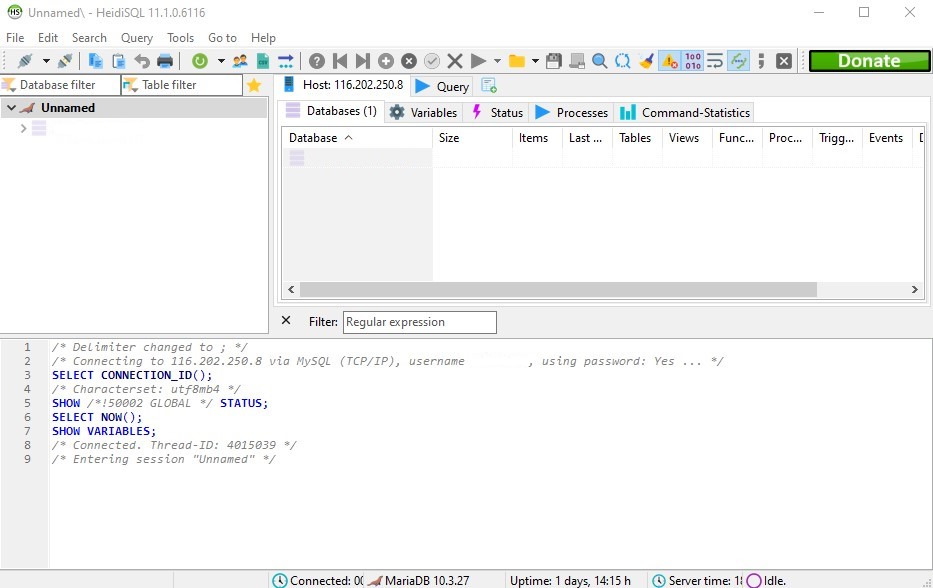
Task: Click the dark square X toolbar icon
Action: [784, 61]
